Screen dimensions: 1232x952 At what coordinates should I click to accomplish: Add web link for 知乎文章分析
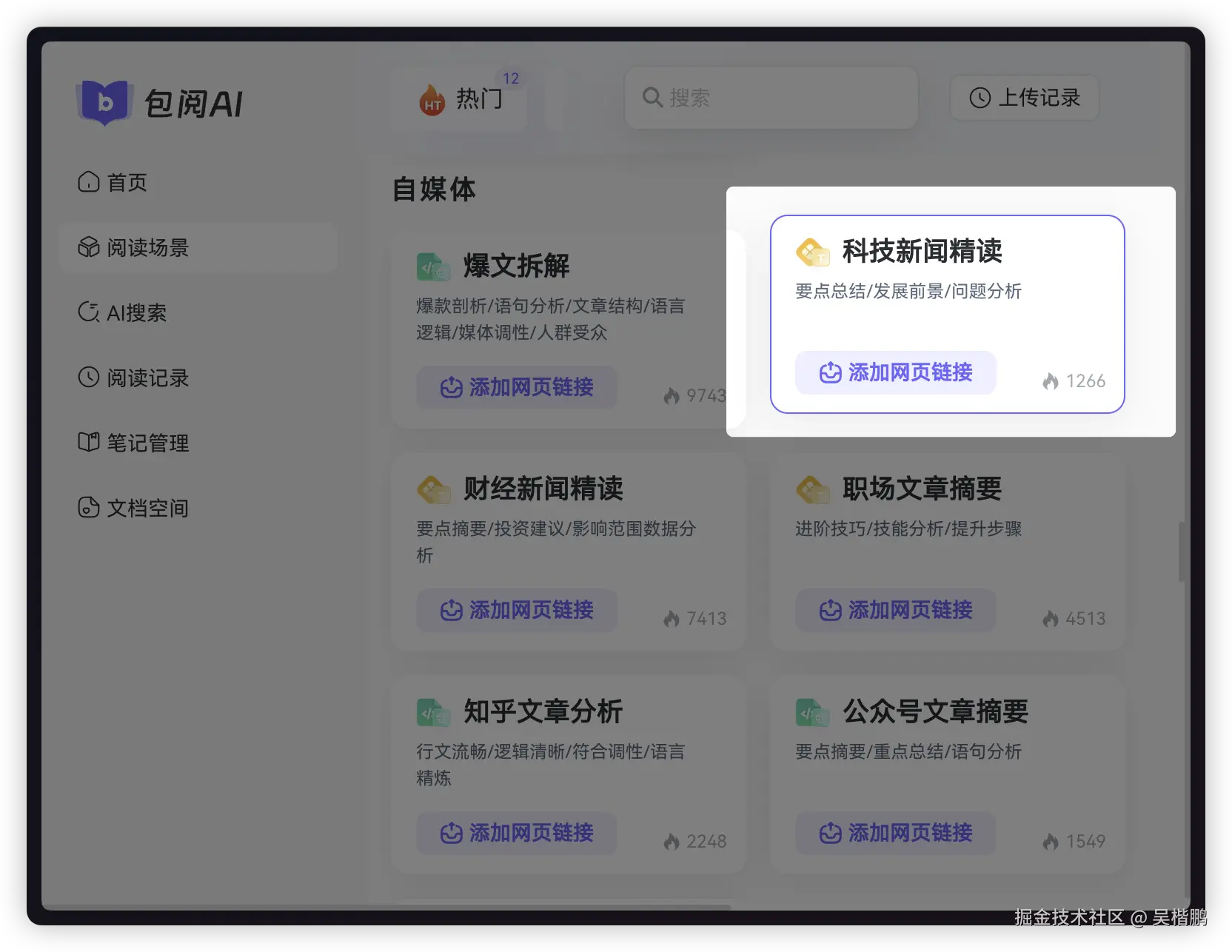pyautogui.click(x=517, y=833)
